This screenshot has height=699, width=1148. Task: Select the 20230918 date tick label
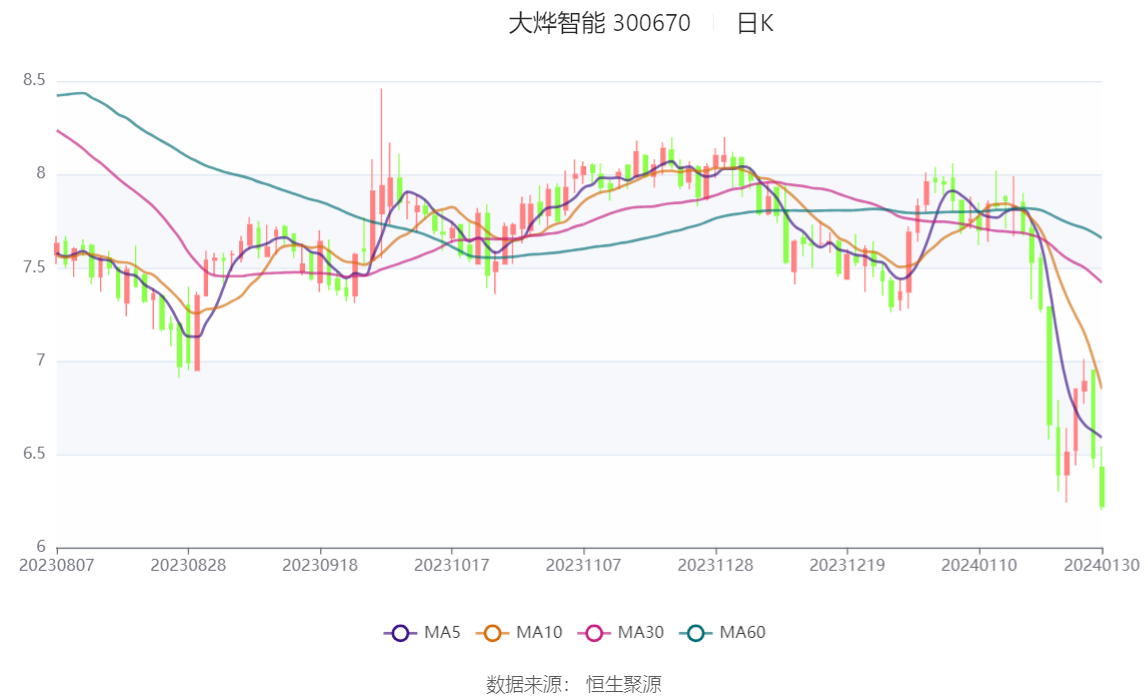pos(320,565)
